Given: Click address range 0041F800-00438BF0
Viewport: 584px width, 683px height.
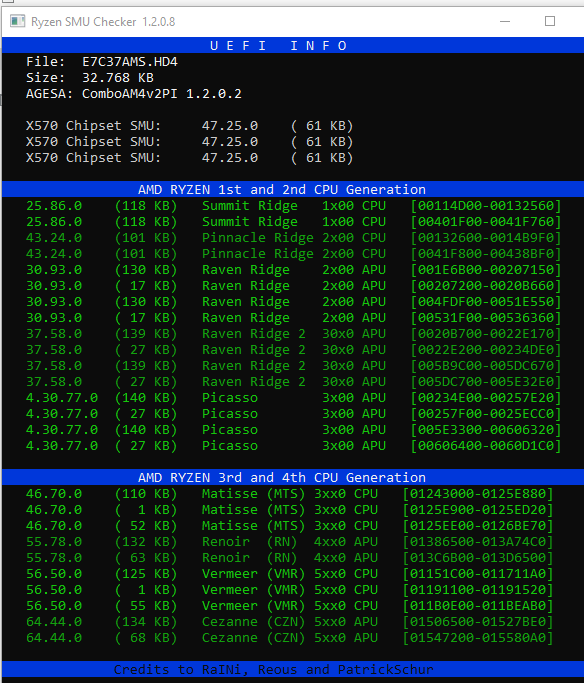Looking at the screenshot, I should click(x=486, y=254).
